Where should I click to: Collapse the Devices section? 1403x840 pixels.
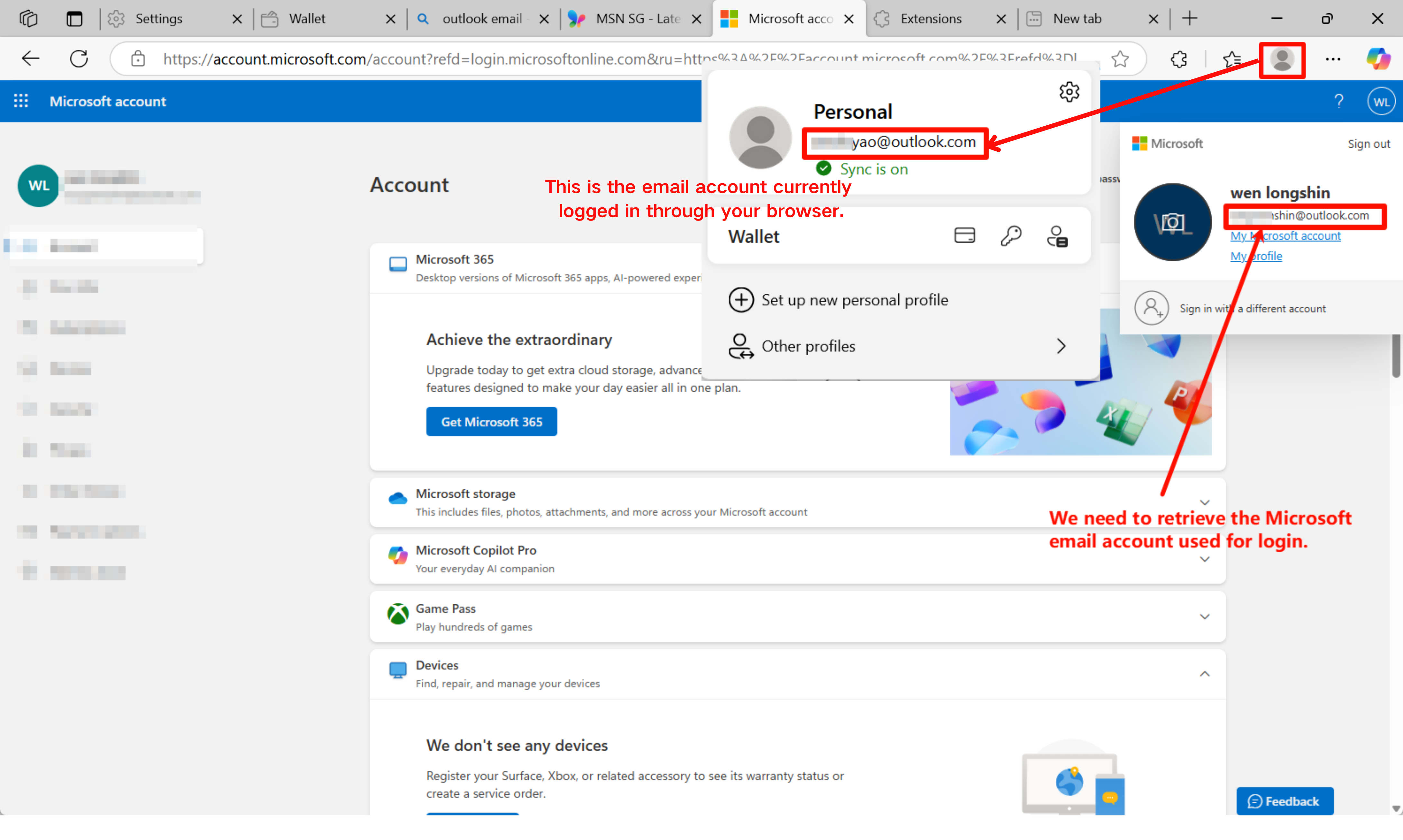(x=1204, y=673)
